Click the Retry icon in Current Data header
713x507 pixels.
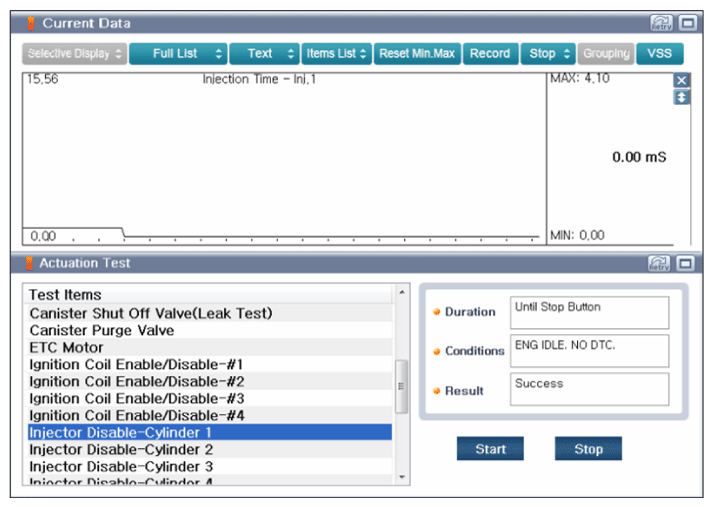661,23
